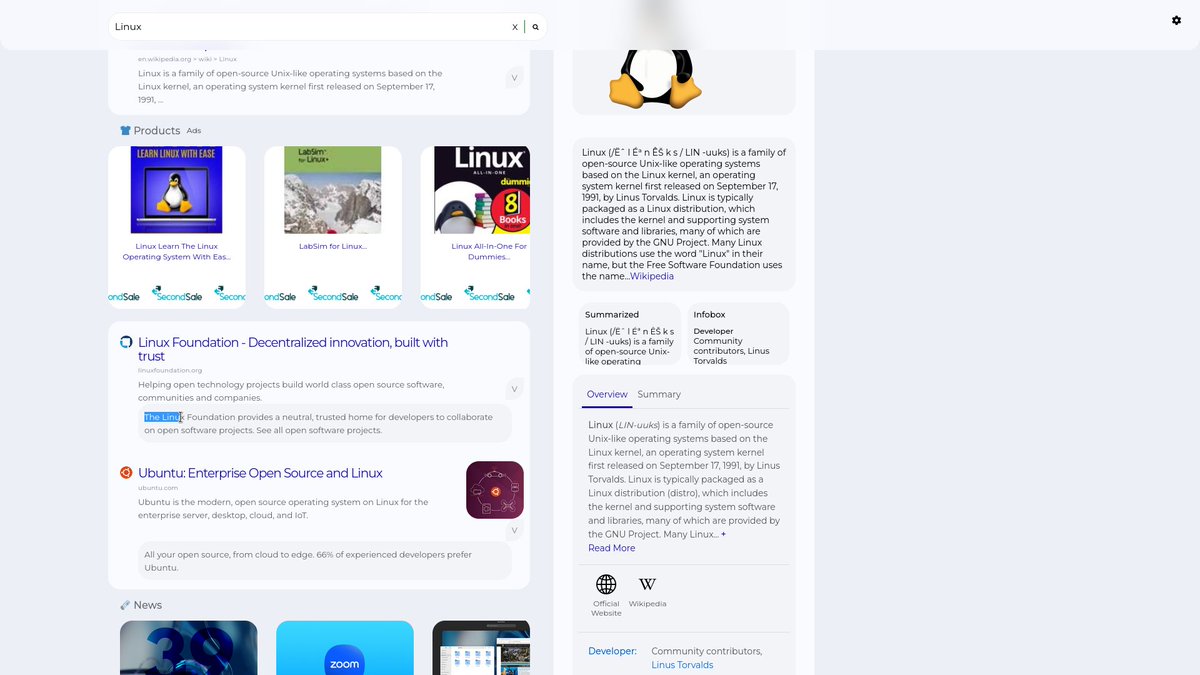Screen dimensions: 1200x675
Task: Expand the Wikipedia search result with its chevron
Action: (514, 77)
